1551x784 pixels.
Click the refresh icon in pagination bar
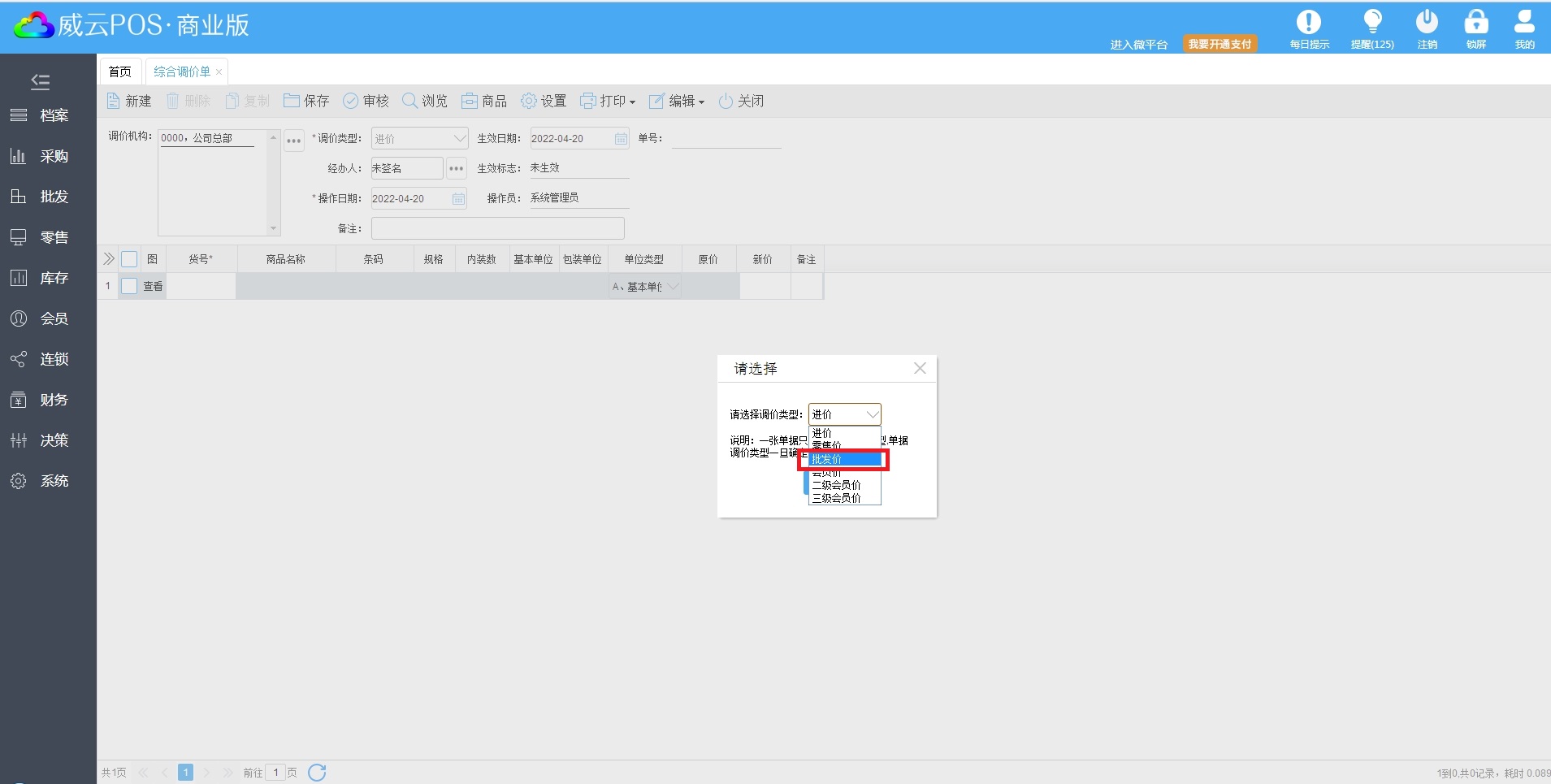tap(317, 773)
